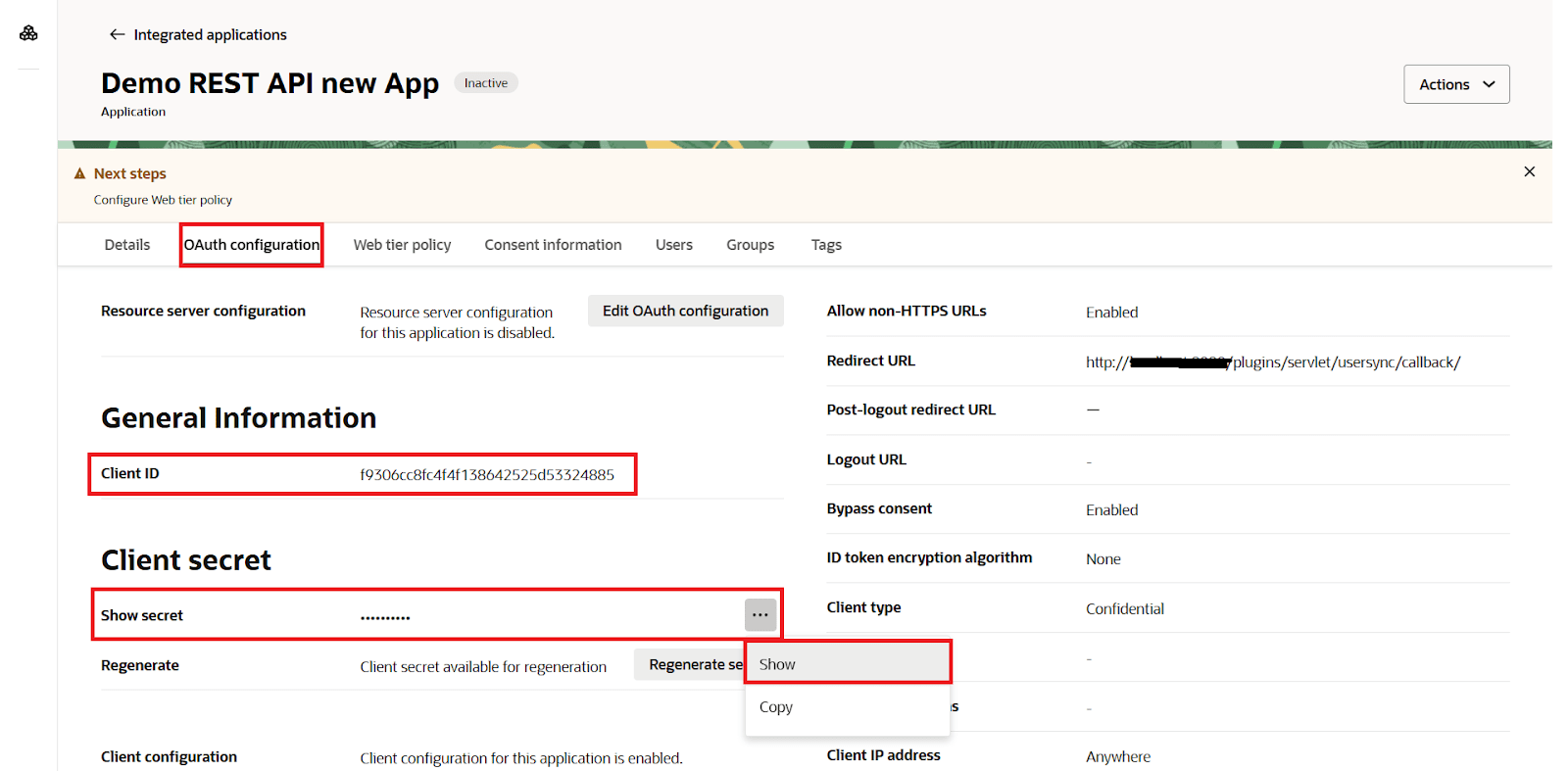The height and width of the screenshot is (771, 1568).
Task: Go back to Integrated applications
Action: tap(210, 34)
